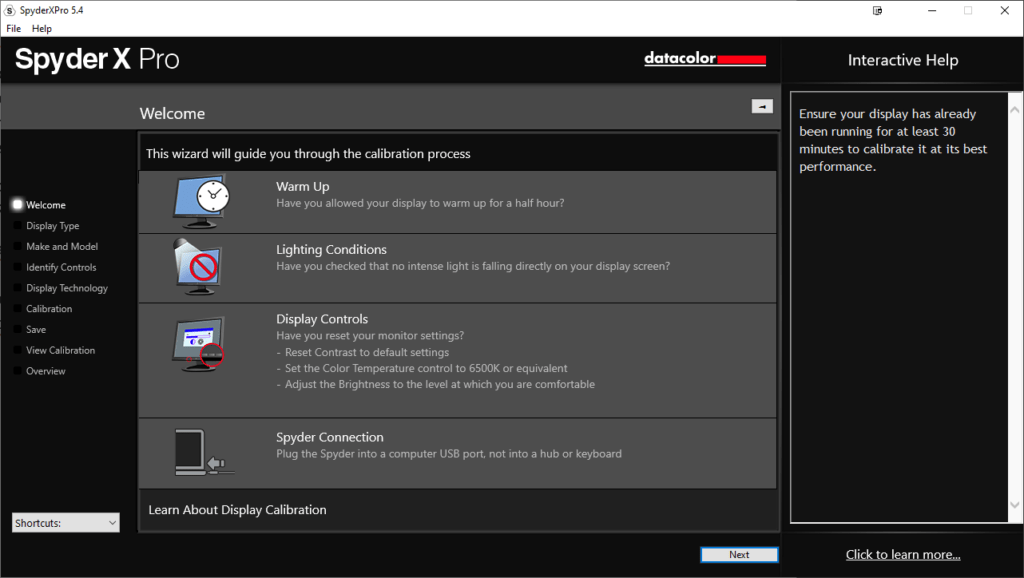Collapse help panel with arrow button
The width and height of the screenshot is (1024, 578).
click(x=762, y=106)
